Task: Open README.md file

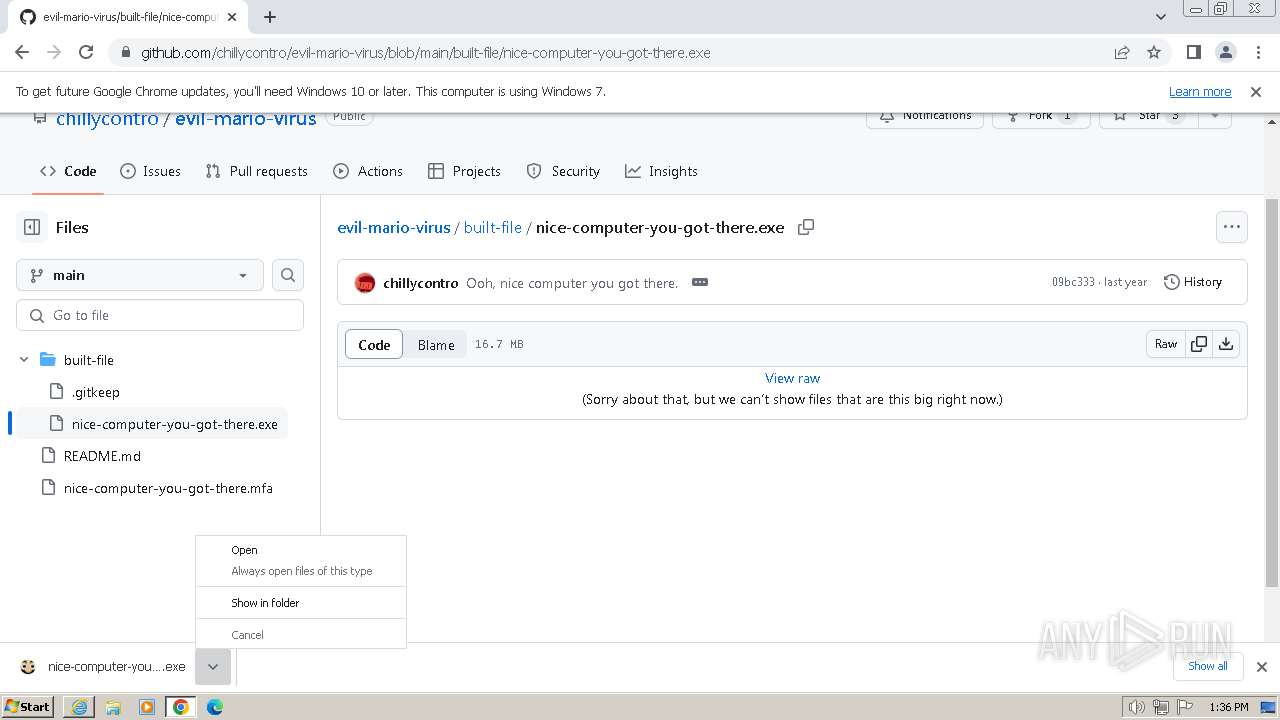Action: click(102, 456)
